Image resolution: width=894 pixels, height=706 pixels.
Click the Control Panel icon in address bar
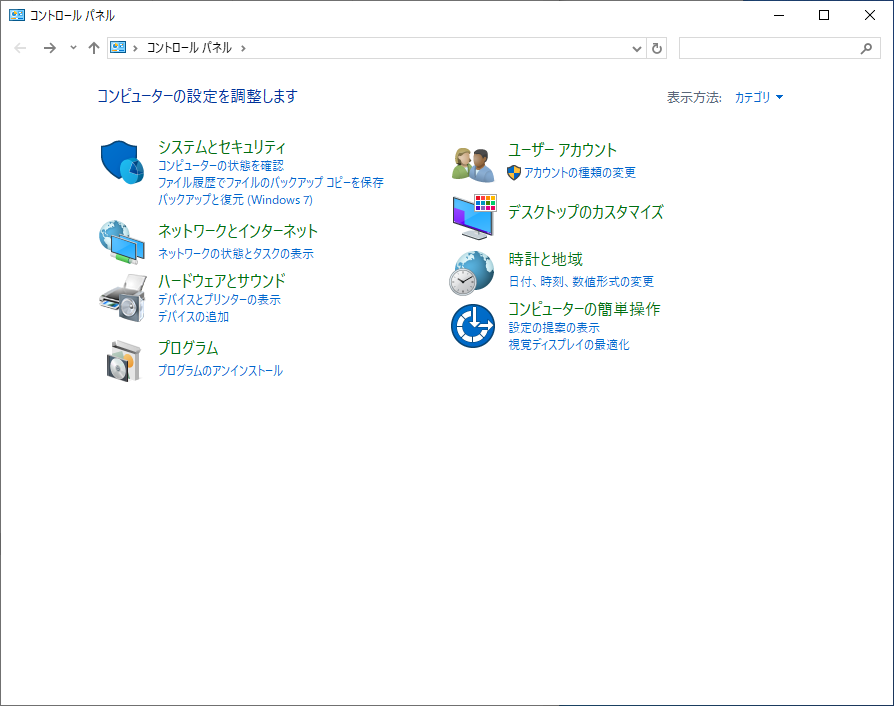tap(118, 47)
